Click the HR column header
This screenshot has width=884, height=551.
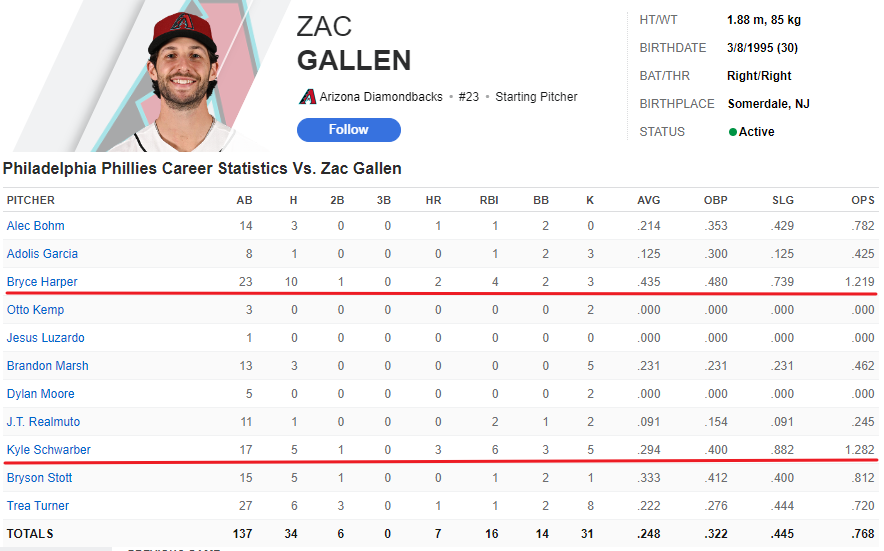pos(433,200)
